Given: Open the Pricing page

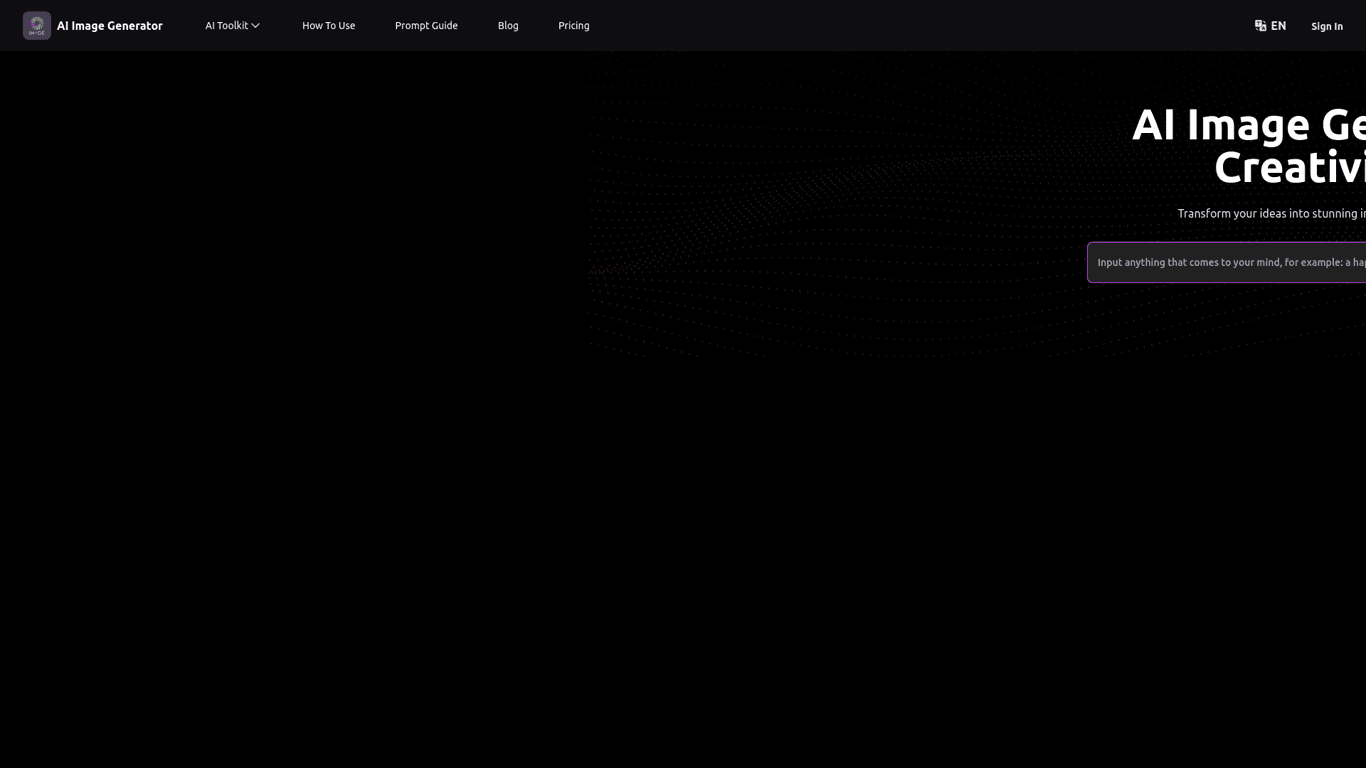Looking at the screenshot, I should click(573, 25).
